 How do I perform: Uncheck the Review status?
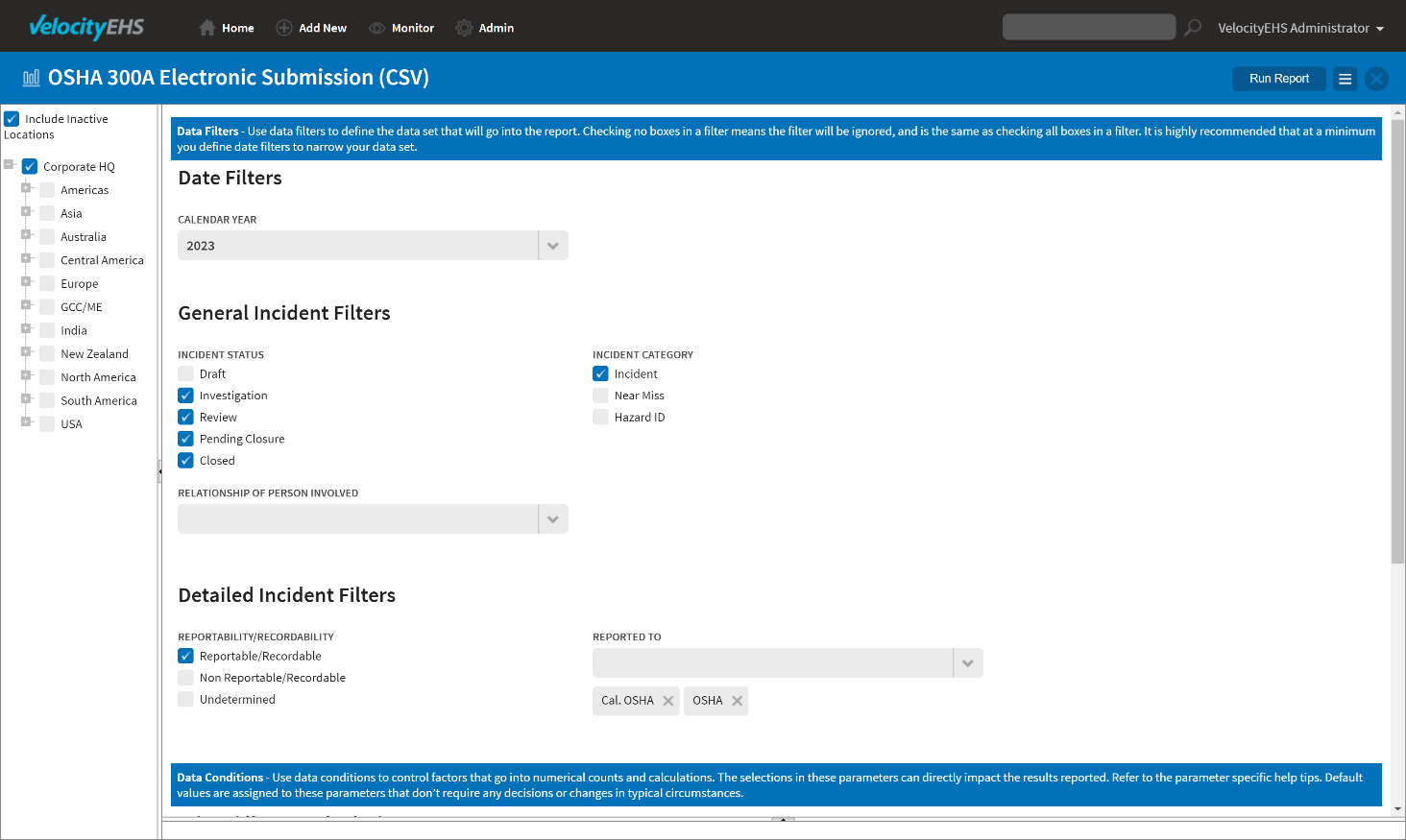click(186, 418)
